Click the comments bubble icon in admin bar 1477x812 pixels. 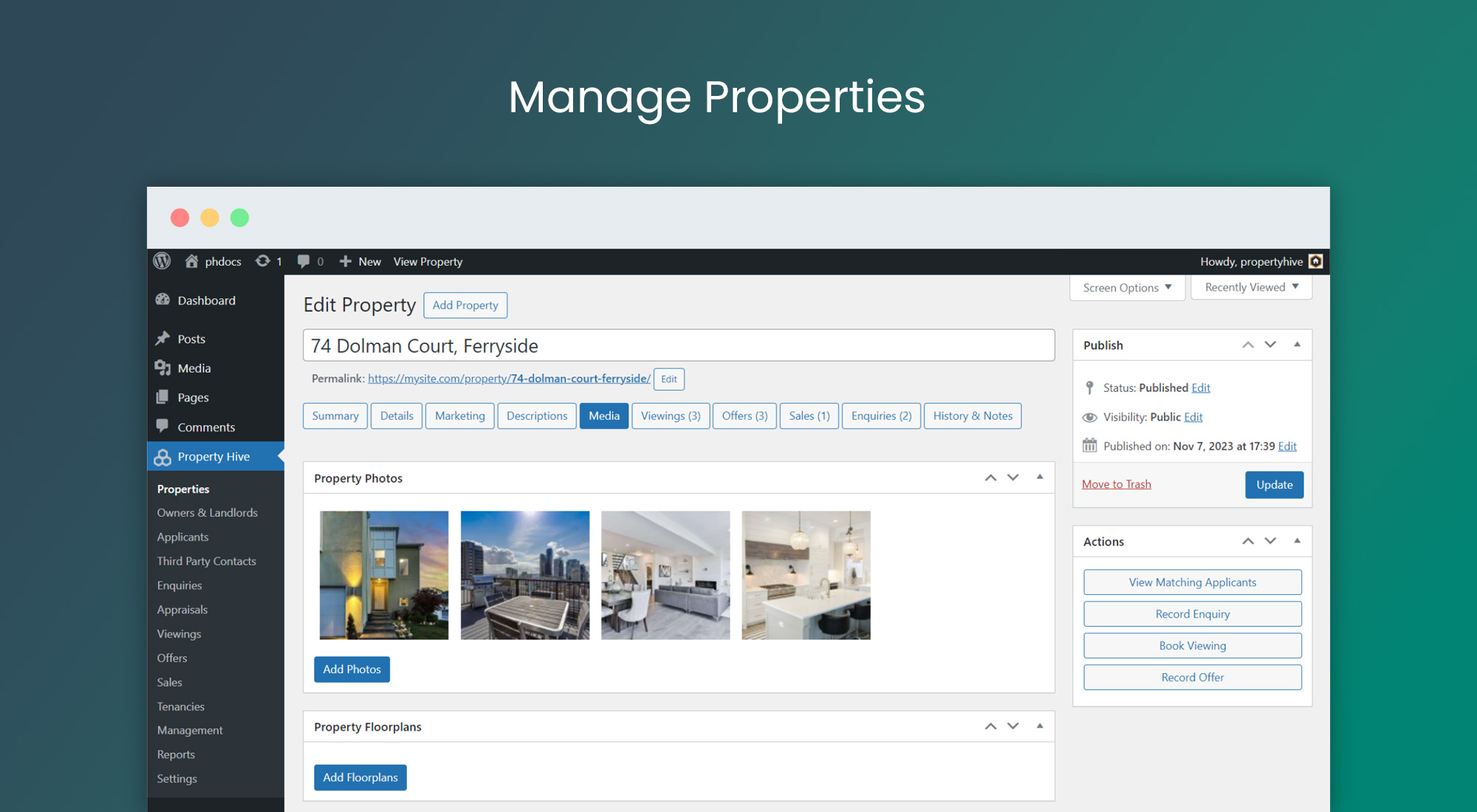(303, 261)
